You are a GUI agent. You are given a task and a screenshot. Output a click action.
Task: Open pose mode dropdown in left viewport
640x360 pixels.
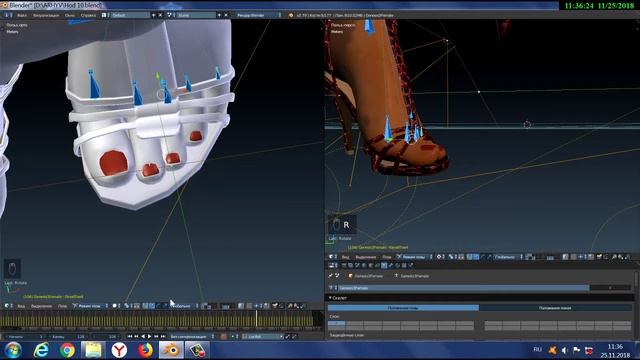coord(90,306)
